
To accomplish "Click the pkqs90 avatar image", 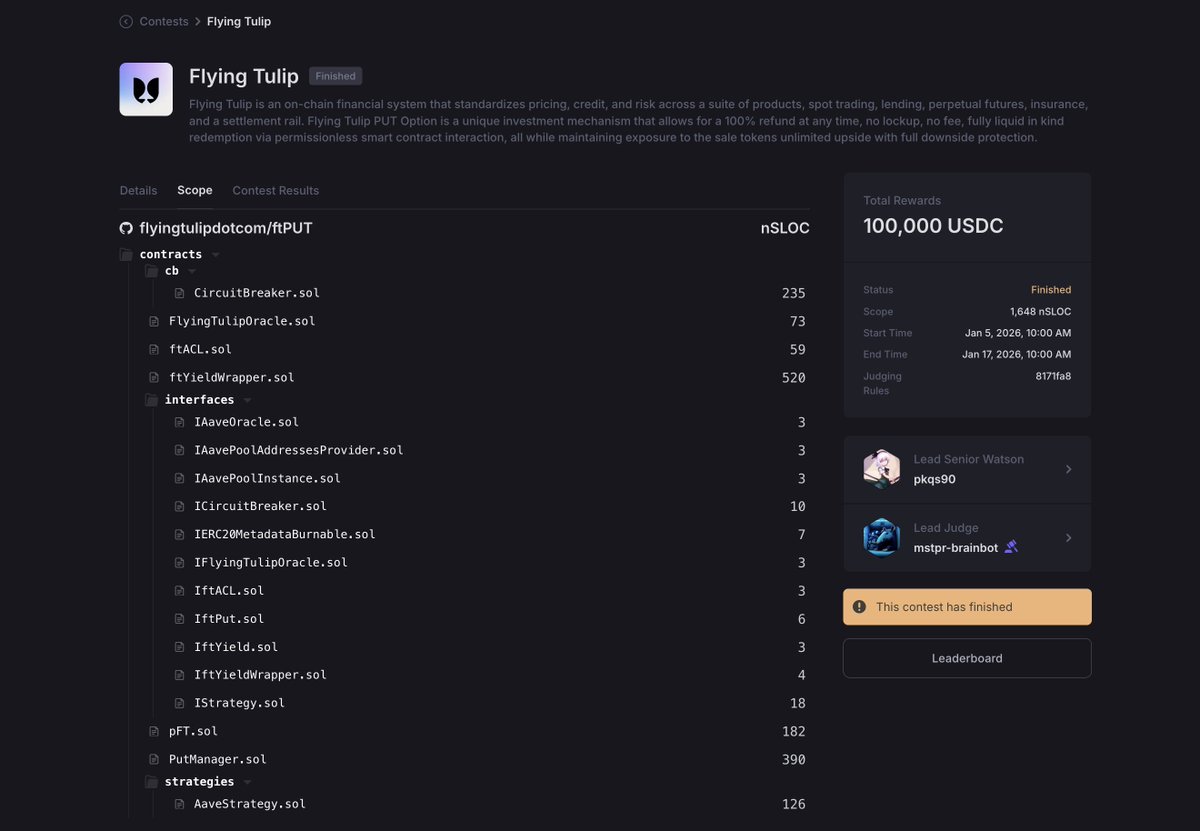I will point(882,469).
